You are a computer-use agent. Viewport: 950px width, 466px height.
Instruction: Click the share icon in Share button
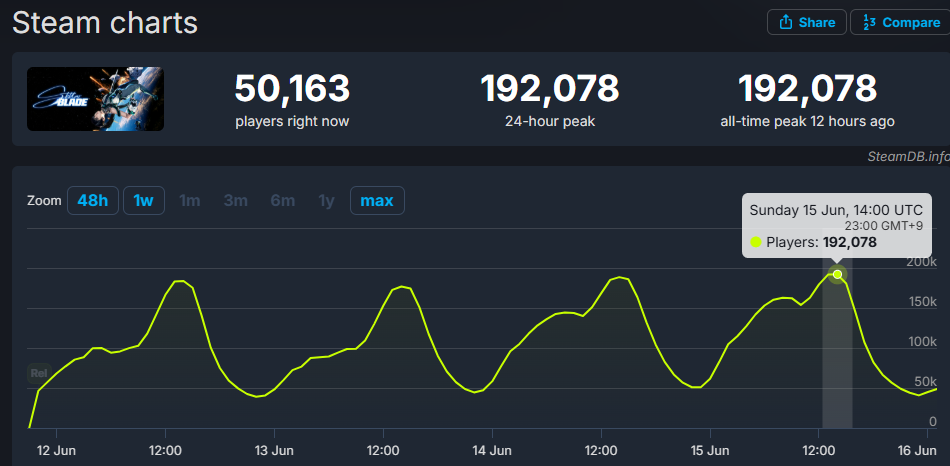(x=786, y=23)
